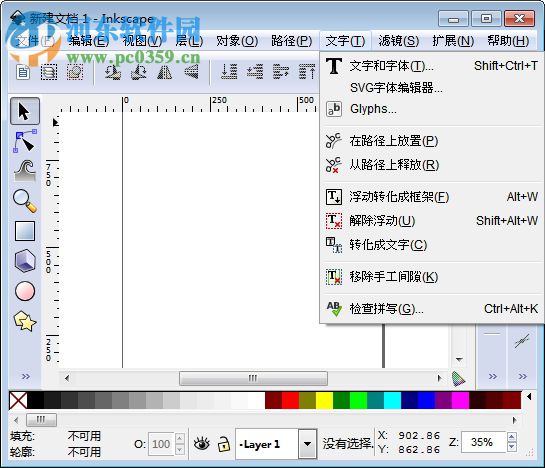Click the no-color X swatch
The width and height of the screenshot is (545, 468).
click(x=18, y=401)
